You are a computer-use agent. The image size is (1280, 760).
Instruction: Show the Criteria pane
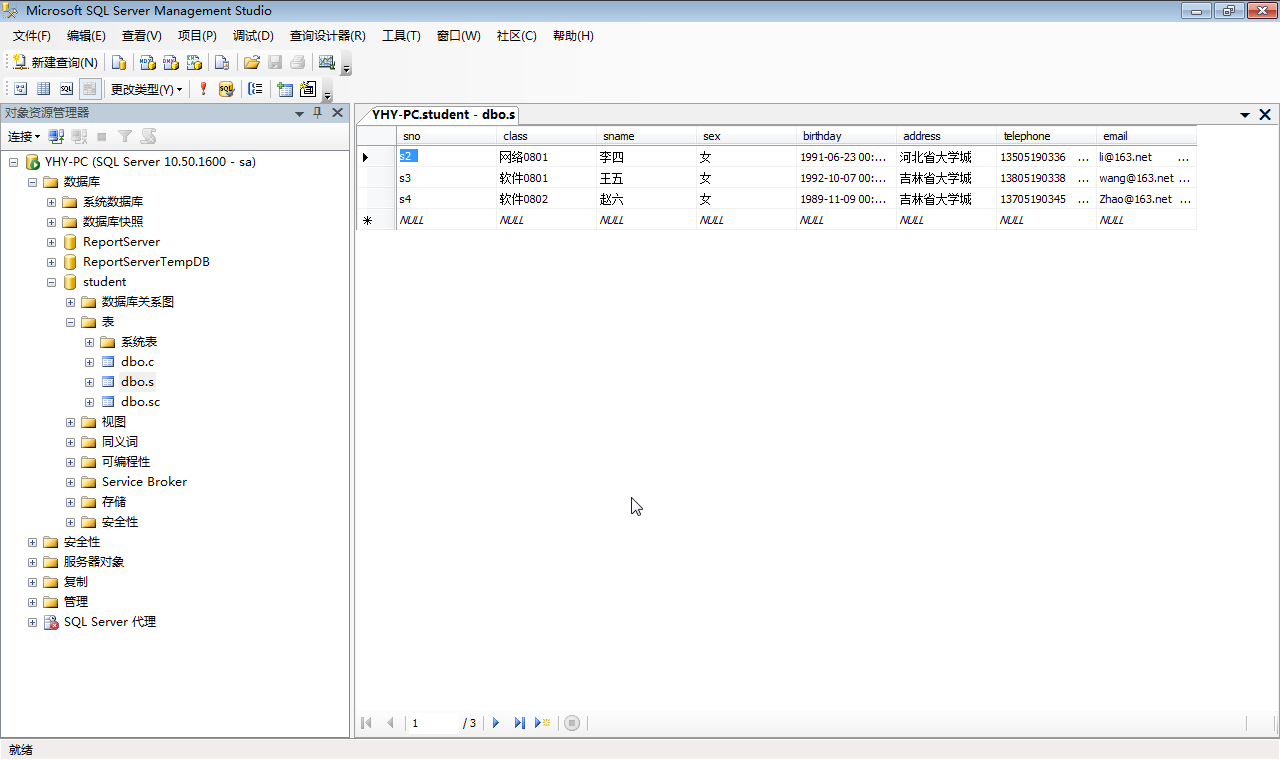pos(43,89)
